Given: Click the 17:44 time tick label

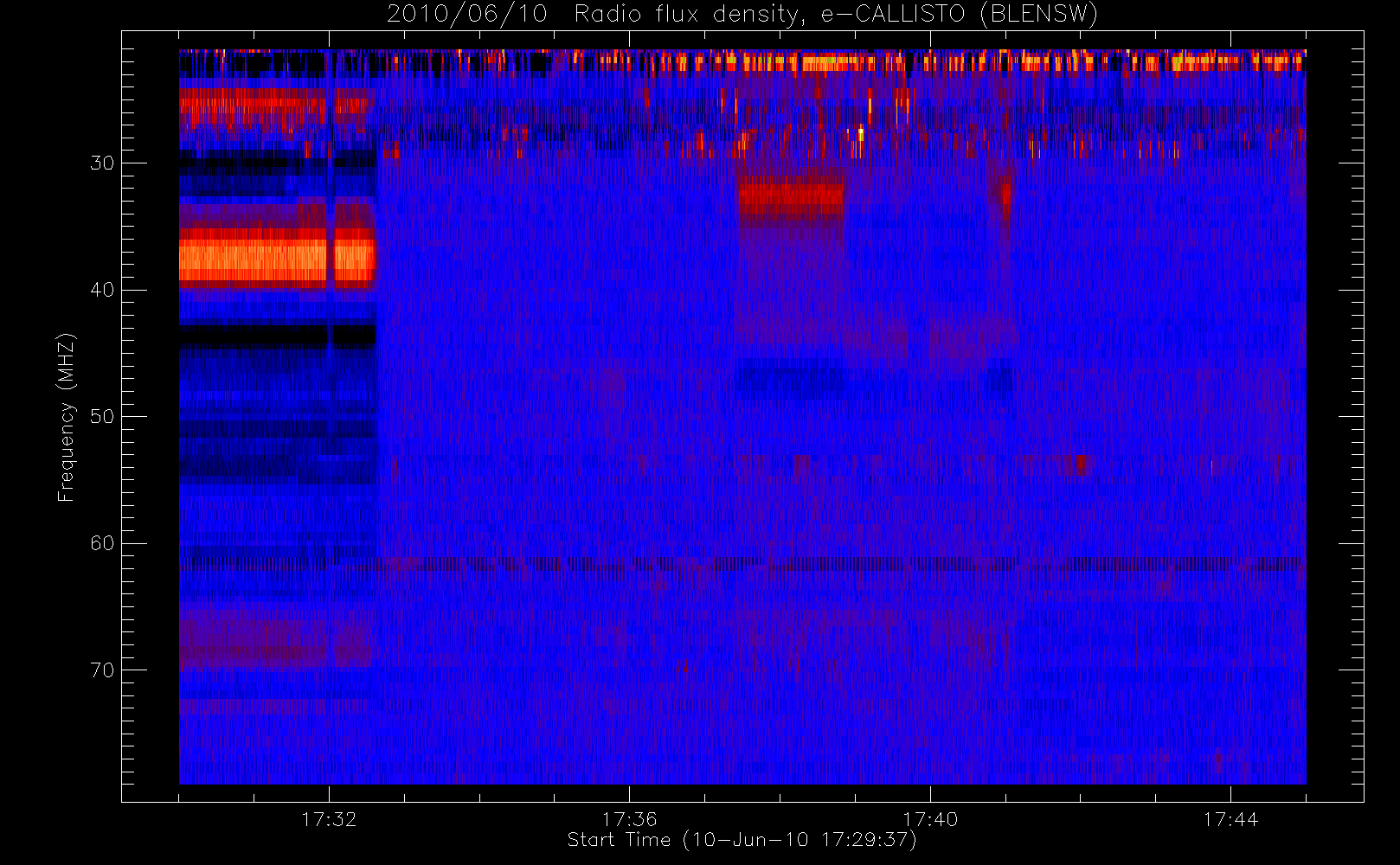Looking at the screenshot, I should 1230,819.
